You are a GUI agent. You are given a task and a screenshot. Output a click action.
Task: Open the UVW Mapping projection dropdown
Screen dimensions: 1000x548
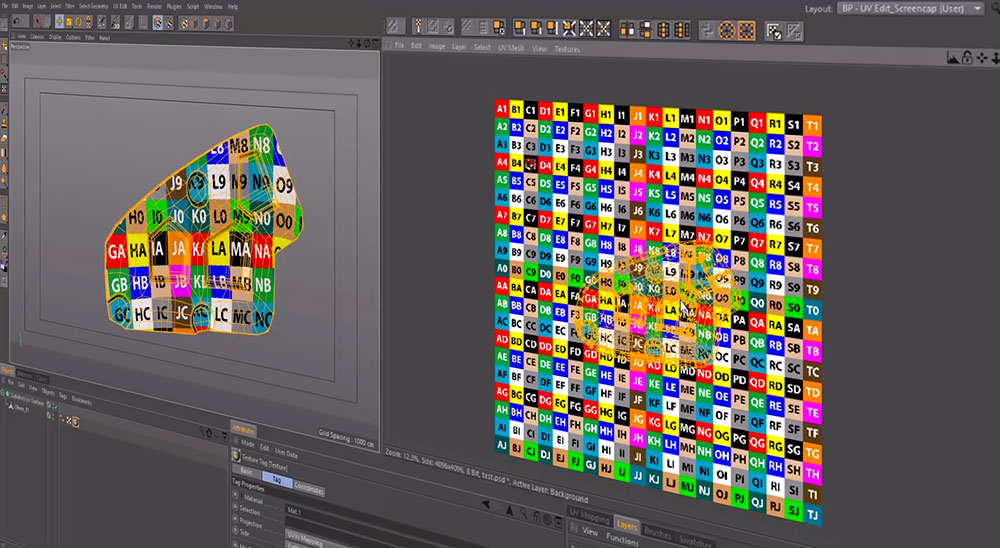[319, 539]
